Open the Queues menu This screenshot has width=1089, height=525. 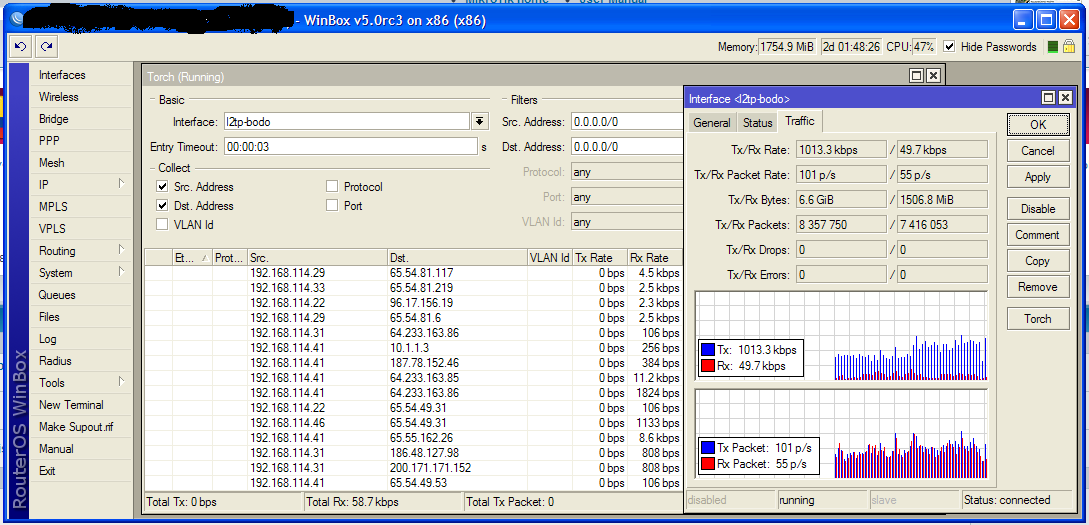coord(57,294)
